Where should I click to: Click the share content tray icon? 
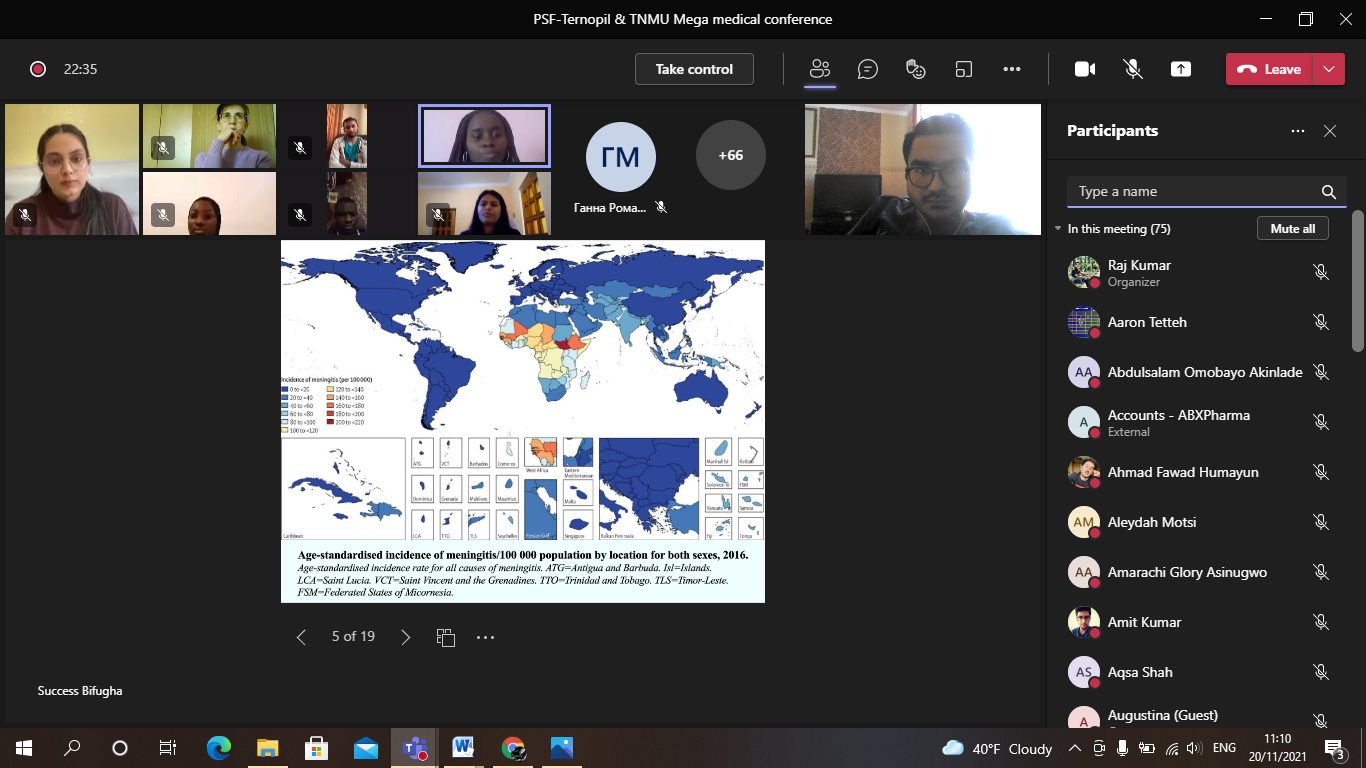pyautogui.click(x=1181, y=69)
